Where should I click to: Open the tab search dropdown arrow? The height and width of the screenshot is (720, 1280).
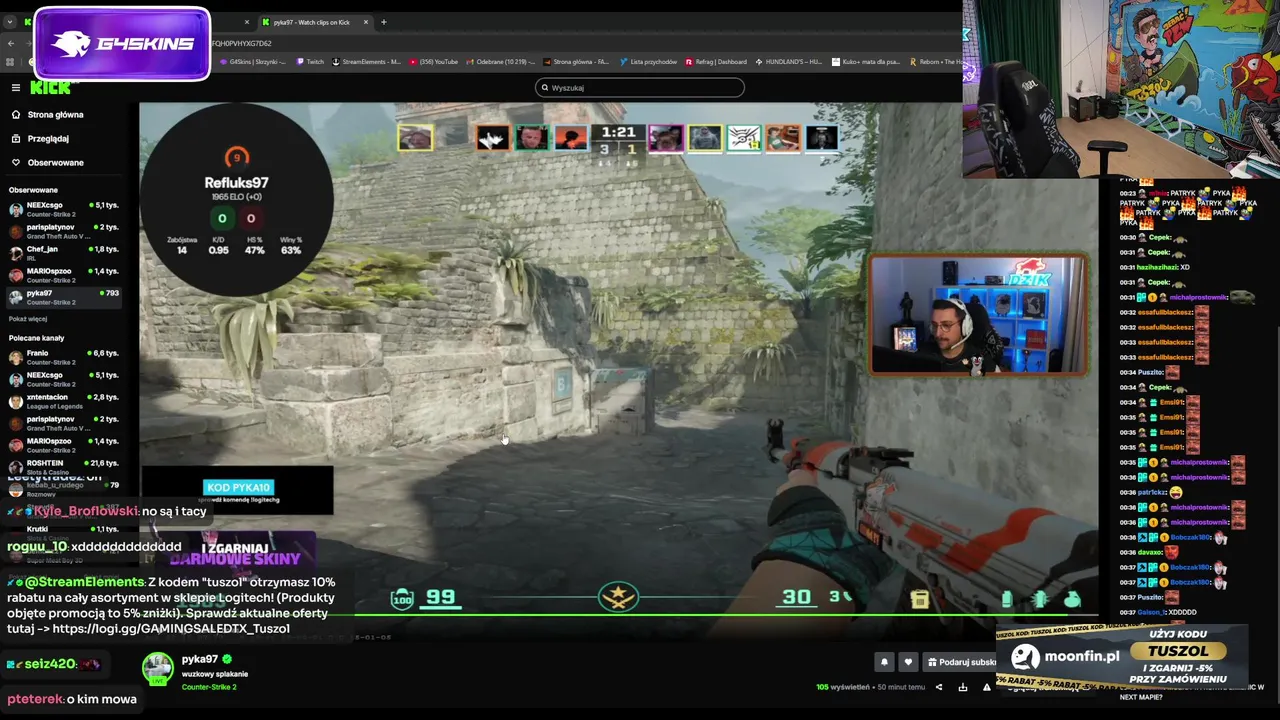pyautogui.click(x=10, y=22)
